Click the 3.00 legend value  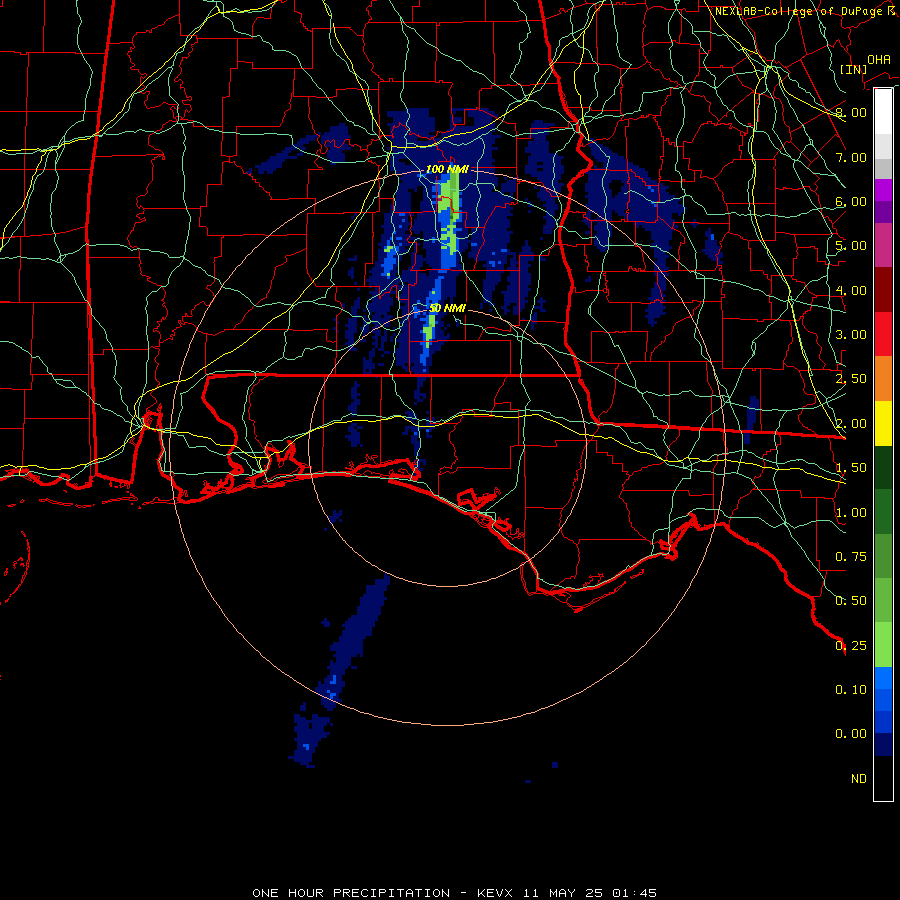(x=851, y=335)
